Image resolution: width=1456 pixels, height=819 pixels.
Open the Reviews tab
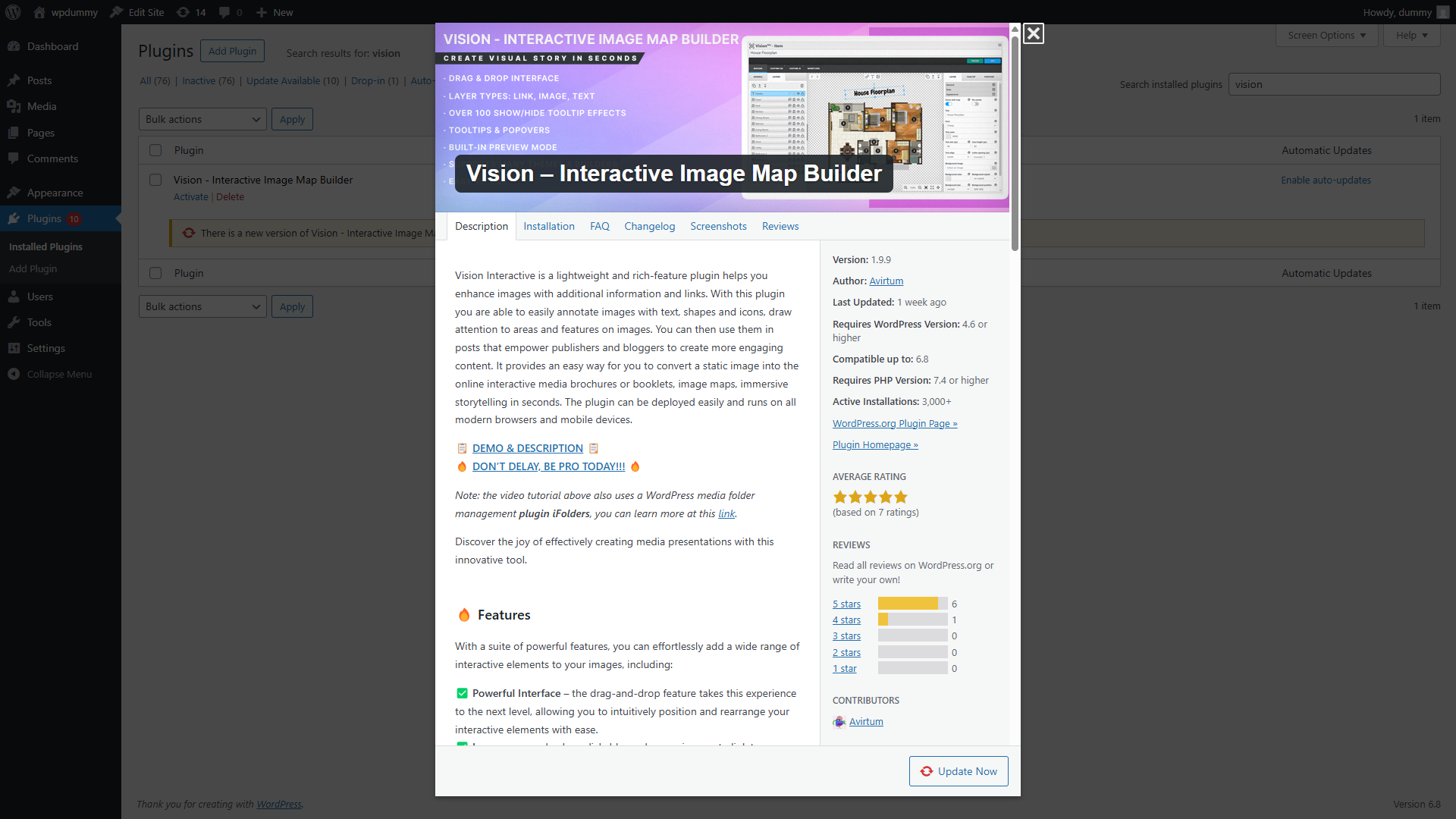[x=780, y=226]
